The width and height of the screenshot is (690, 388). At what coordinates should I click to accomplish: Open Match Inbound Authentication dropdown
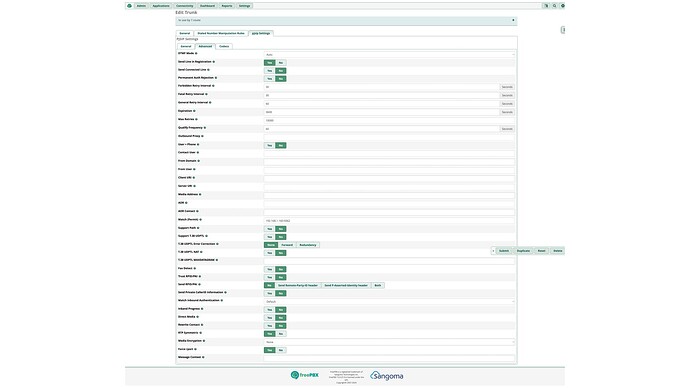pyautogui.click(x=389, y=301)
